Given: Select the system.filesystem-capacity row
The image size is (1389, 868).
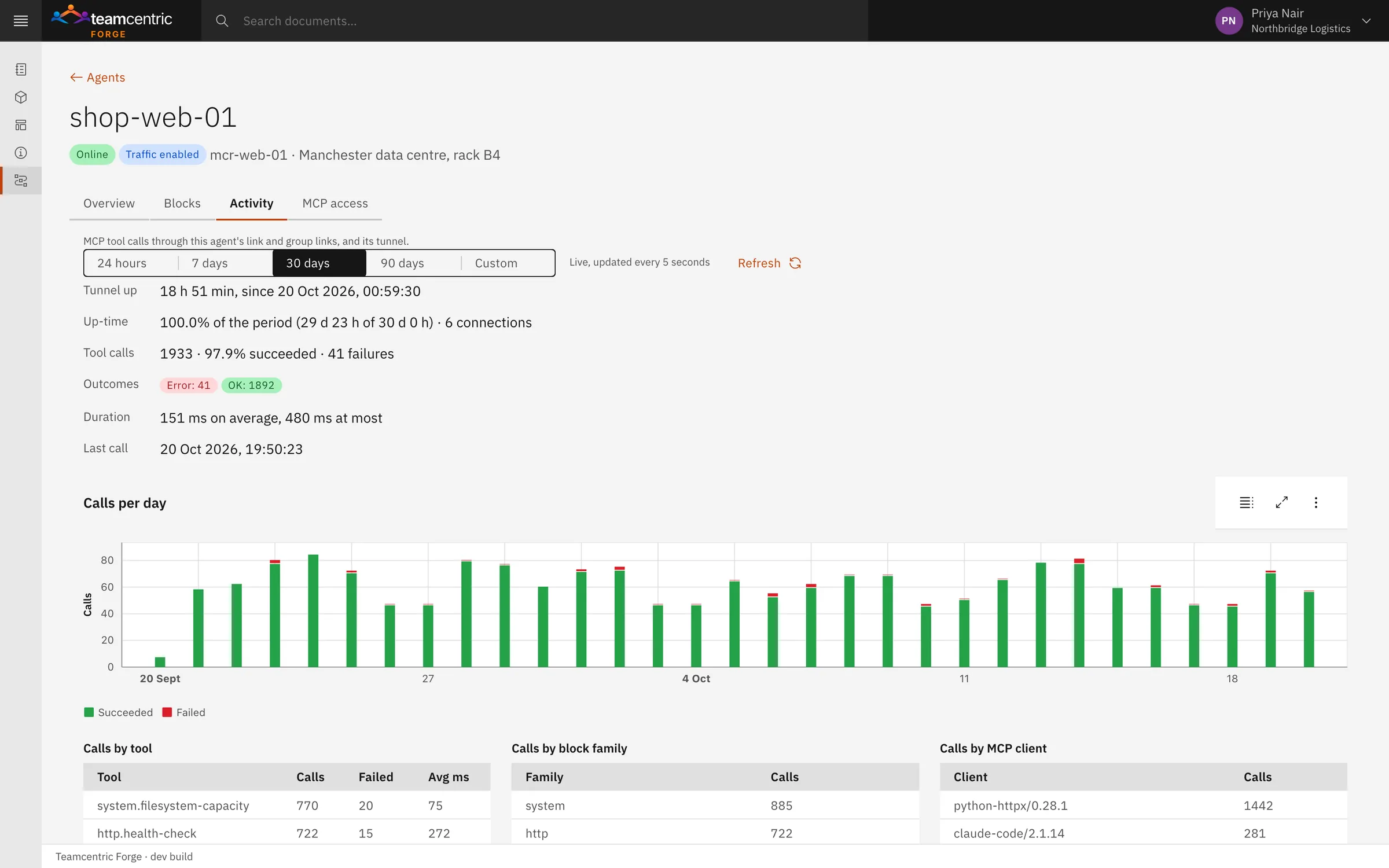Looking at the screenshot, I should coord(287,806).
